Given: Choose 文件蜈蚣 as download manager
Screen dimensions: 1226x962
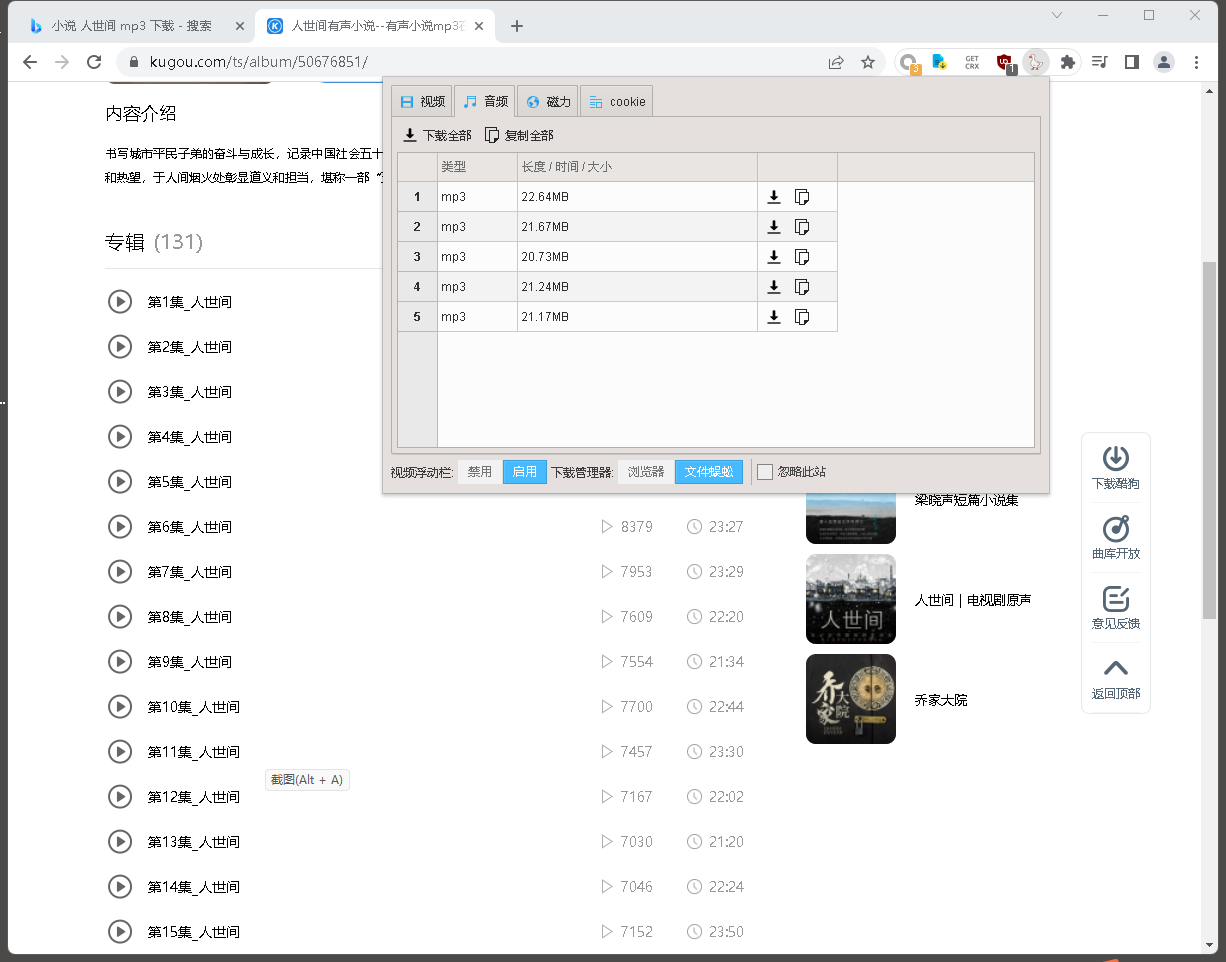Looking at the screenshot, I should [x=709, y=472].
